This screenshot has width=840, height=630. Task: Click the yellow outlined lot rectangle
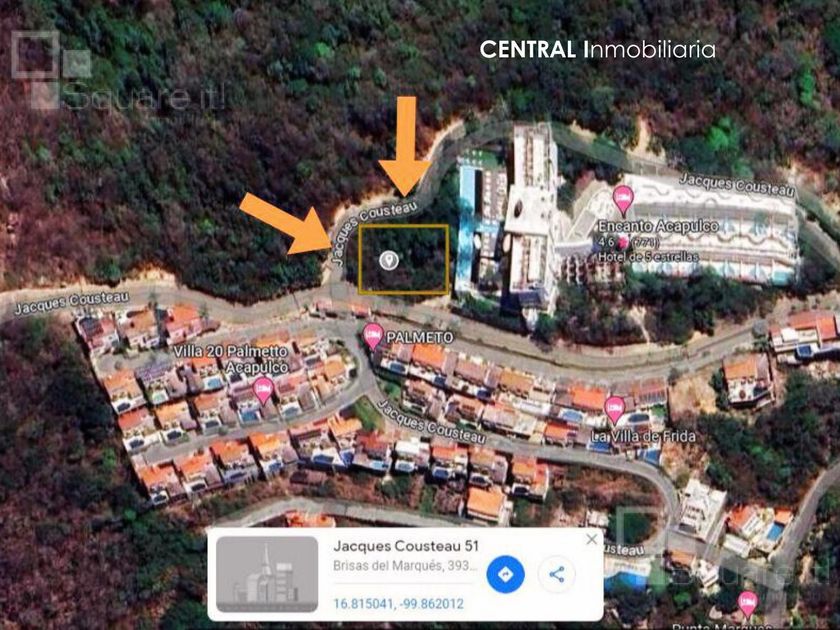(x=403, y=259)
